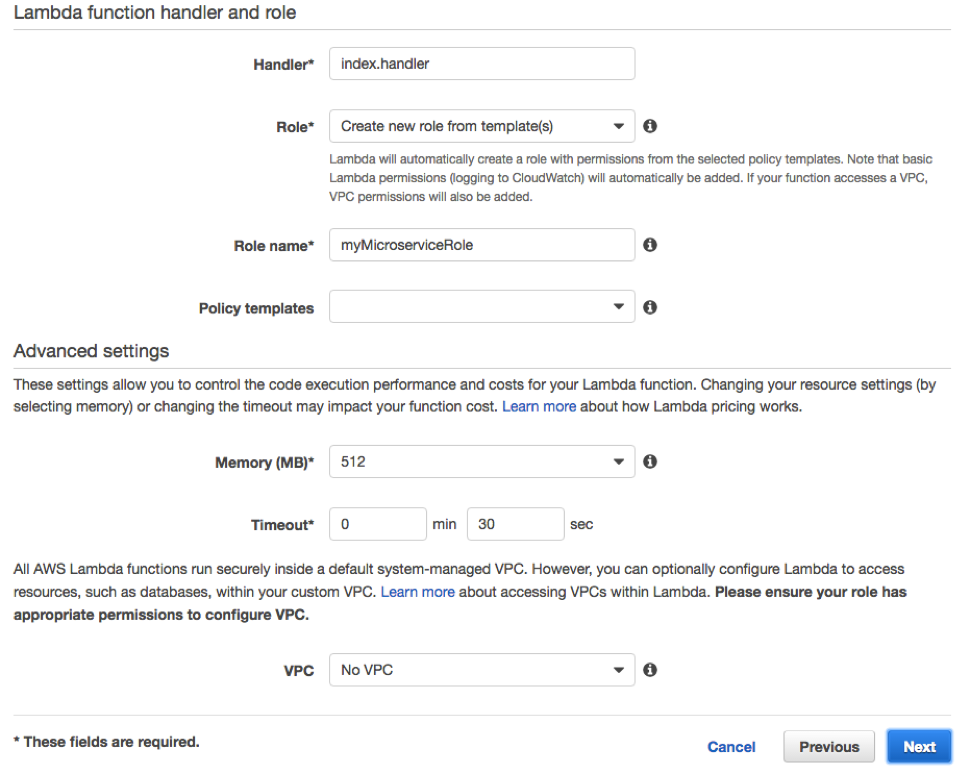Click the Handler input field
This screenshot has width=970, height=774.
pos(482,64)
